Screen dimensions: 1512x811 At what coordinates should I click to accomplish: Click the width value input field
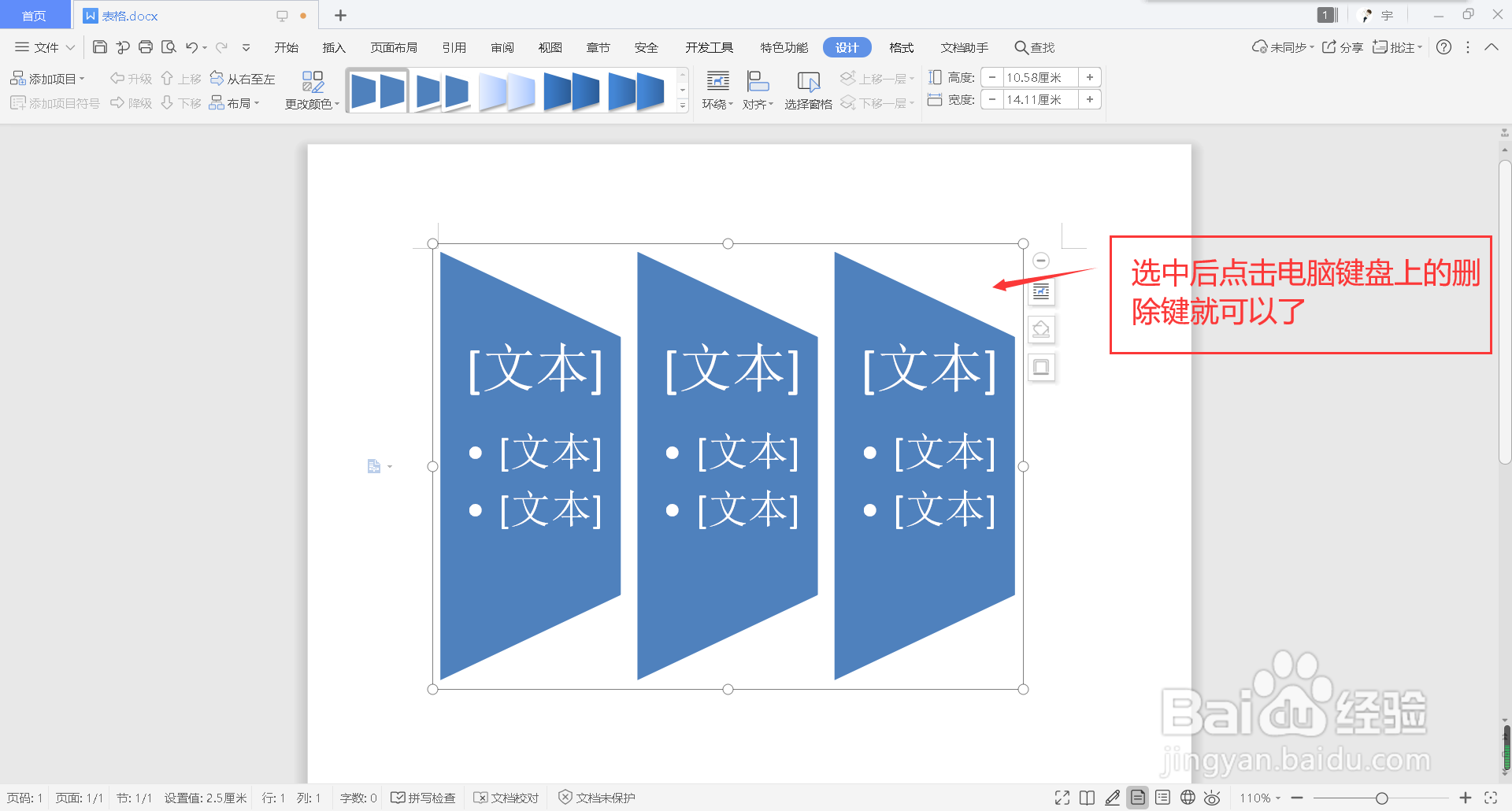pos(1040,99)
